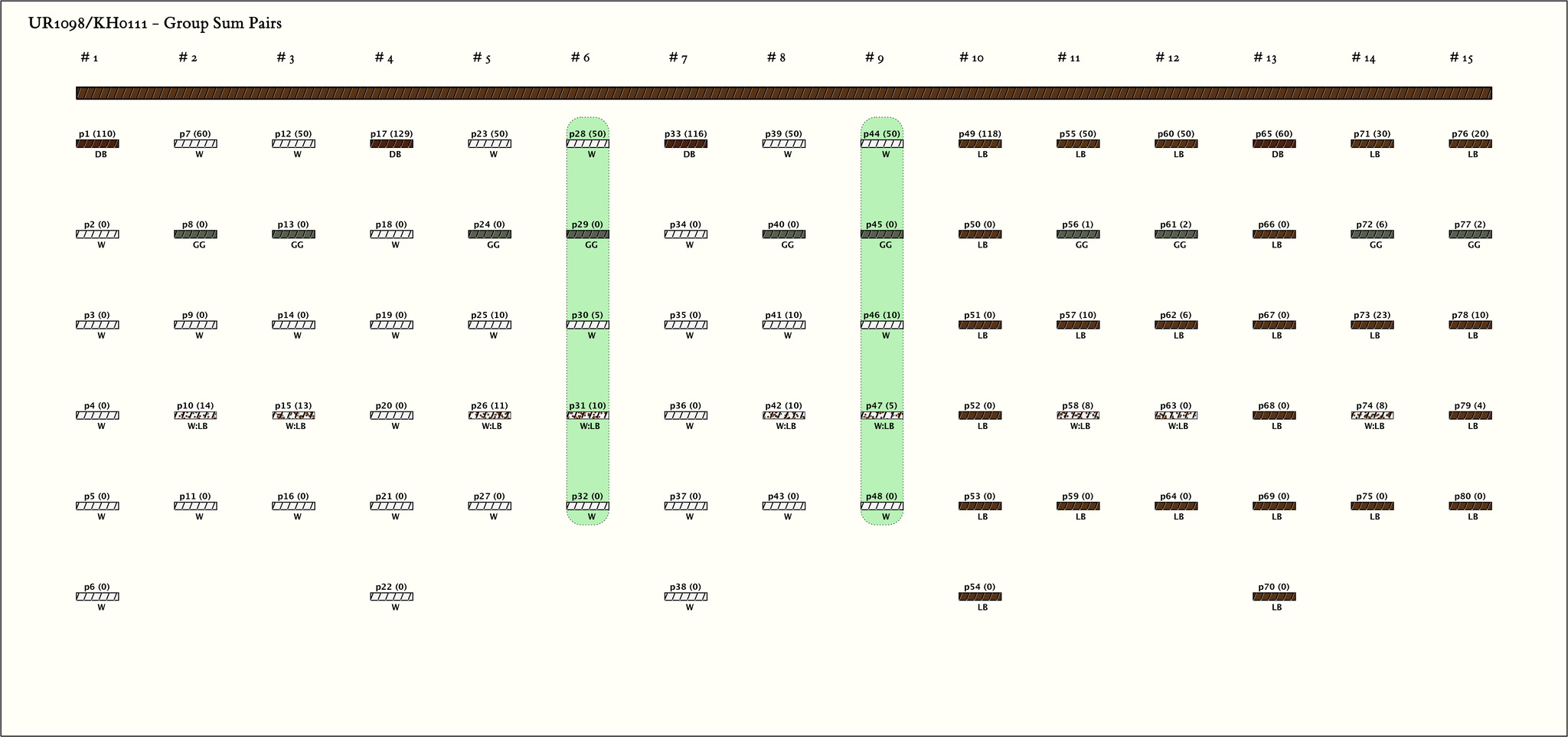Select the p73 (23) cord icon

tap(1371, 326)
